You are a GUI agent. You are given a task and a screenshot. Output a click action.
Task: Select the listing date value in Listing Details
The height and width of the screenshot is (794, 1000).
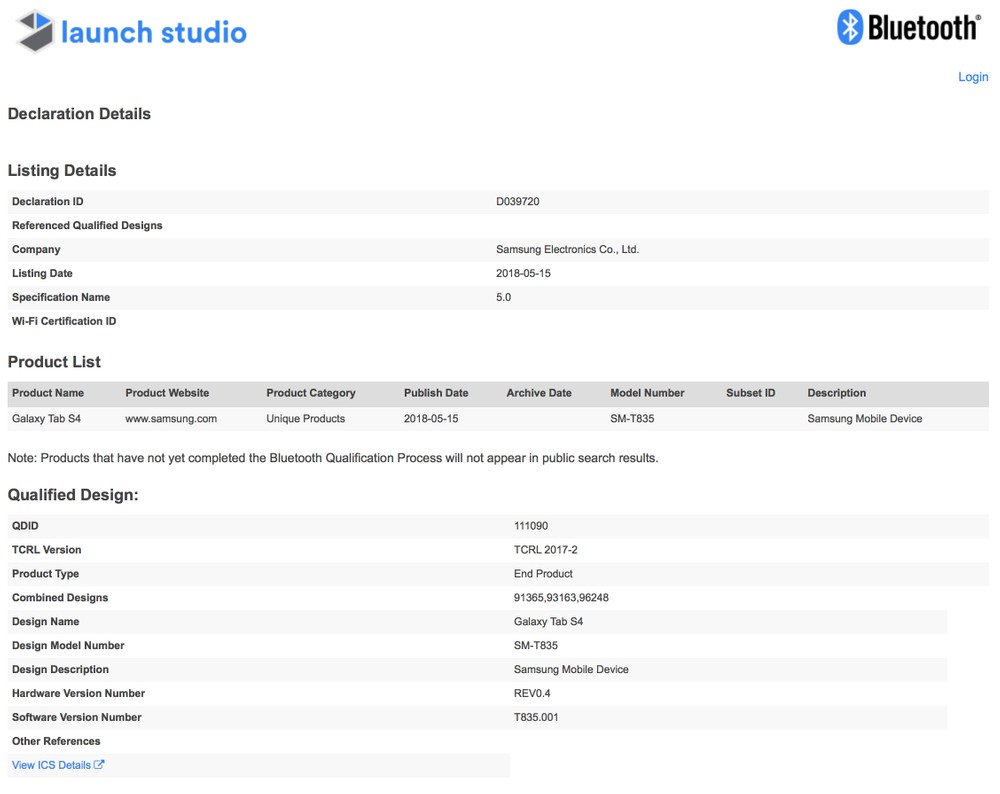[x=523, y=273]
